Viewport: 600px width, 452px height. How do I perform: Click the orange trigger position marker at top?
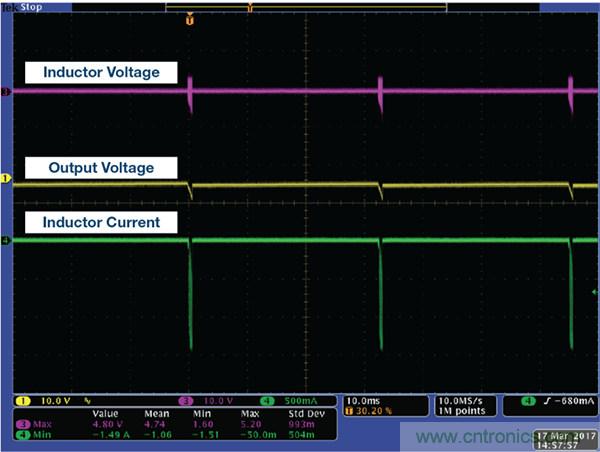pos(190,18)
